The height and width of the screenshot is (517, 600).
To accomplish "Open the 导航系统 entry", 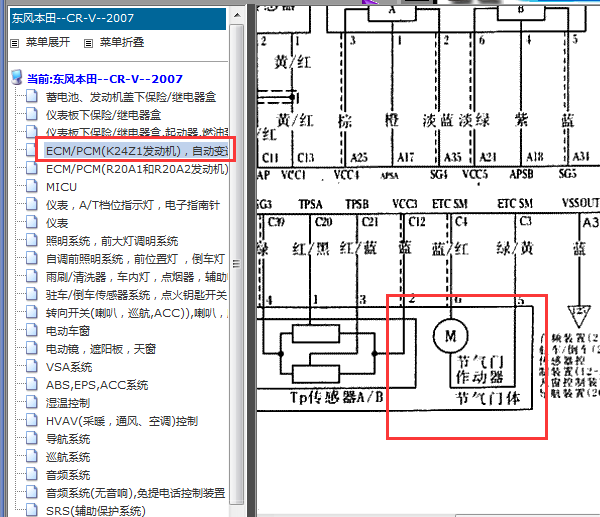I will click(68, 439).
